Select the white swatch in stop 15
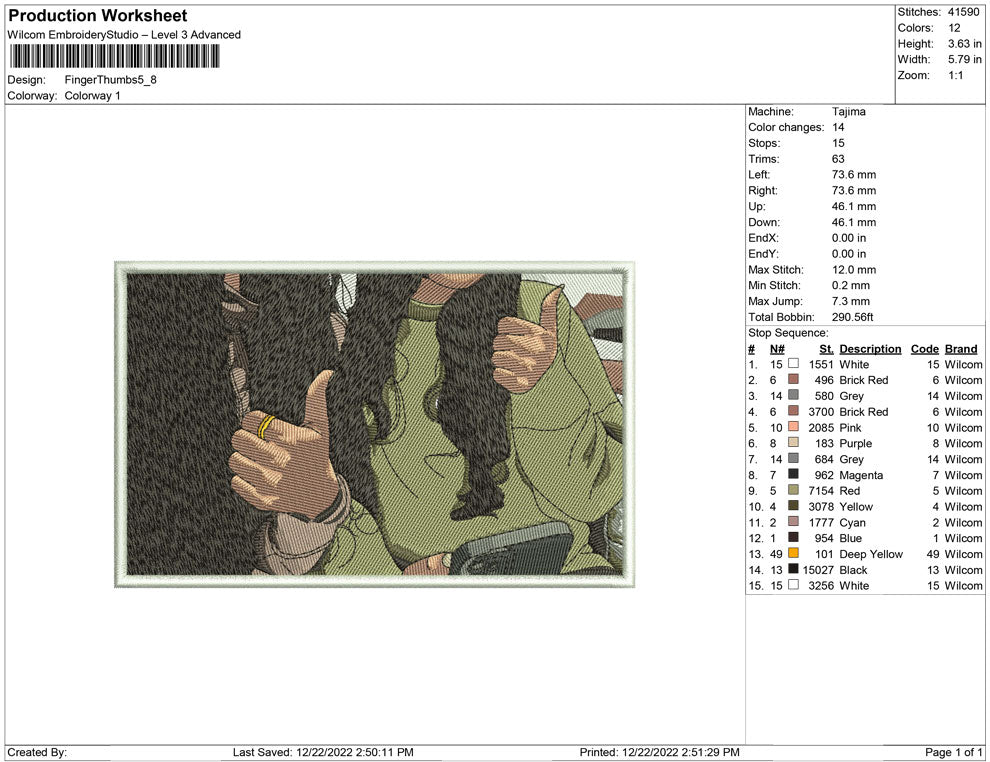The width and height of the screenshot is (990, 762). point(794,585)
